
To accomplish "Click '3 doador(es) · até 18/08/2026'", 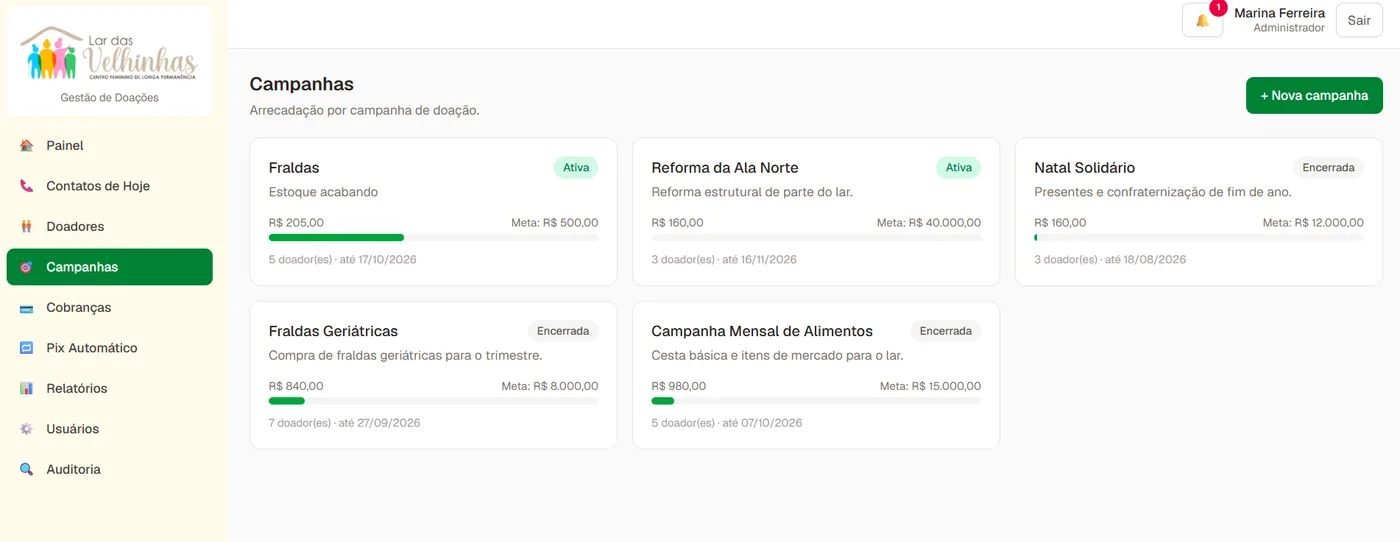I will pos(1110,259).
